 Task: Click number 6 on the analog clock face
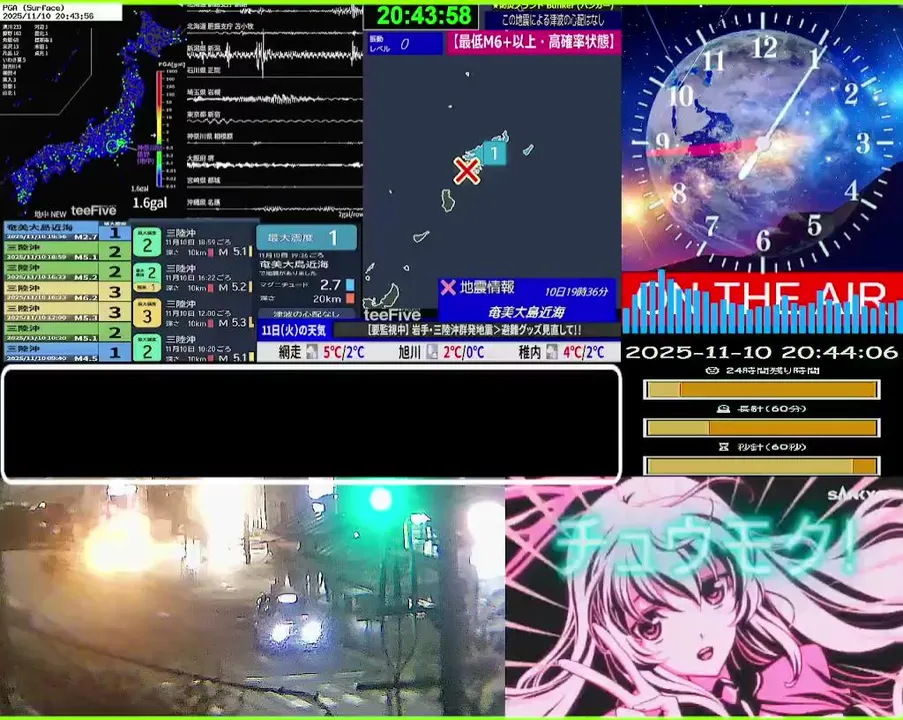click(763, 240)
